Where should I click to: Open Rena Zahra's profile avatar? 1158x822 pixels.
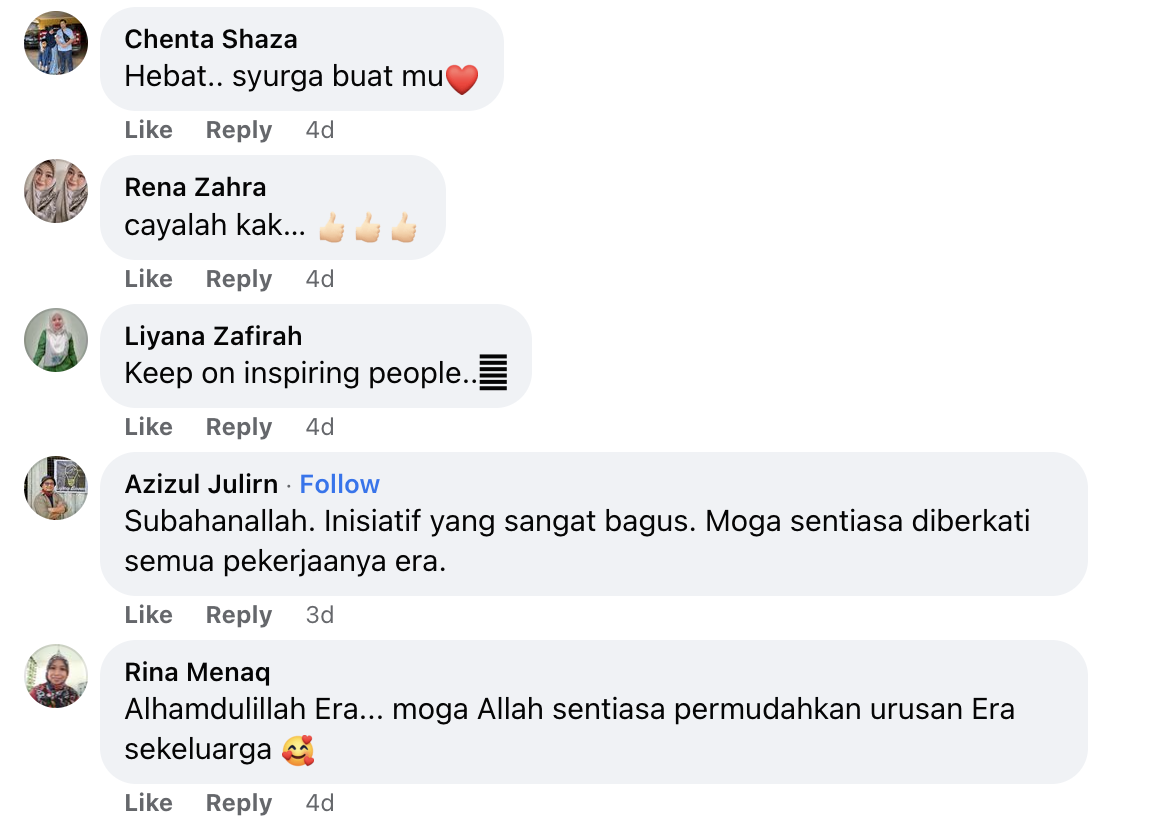tap(56, 191)
